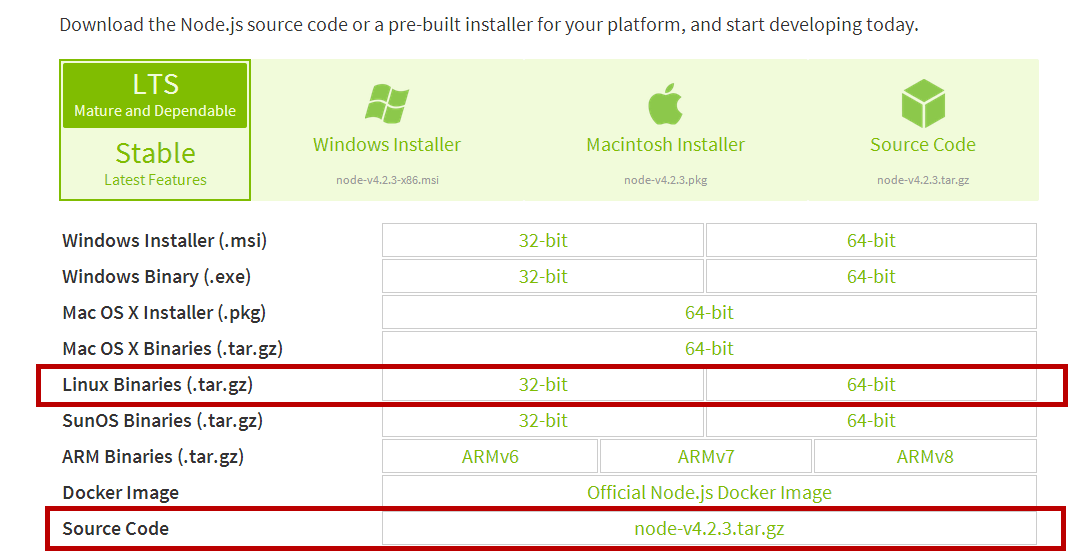This screenshot has height=559, width=1091.
Task: Click the SunOS Binaries (.tar.gz) label
Action: tap(162, 420)
